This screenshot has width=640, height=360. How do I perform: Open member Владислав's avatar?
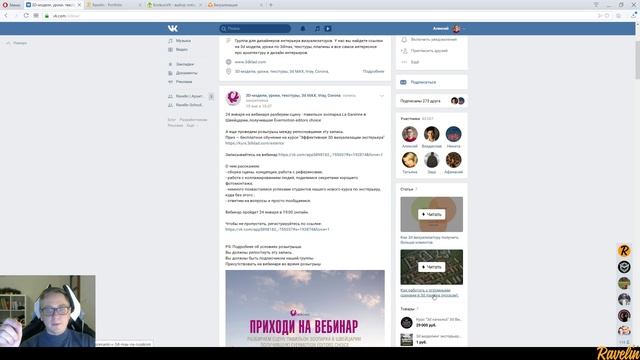431,134
